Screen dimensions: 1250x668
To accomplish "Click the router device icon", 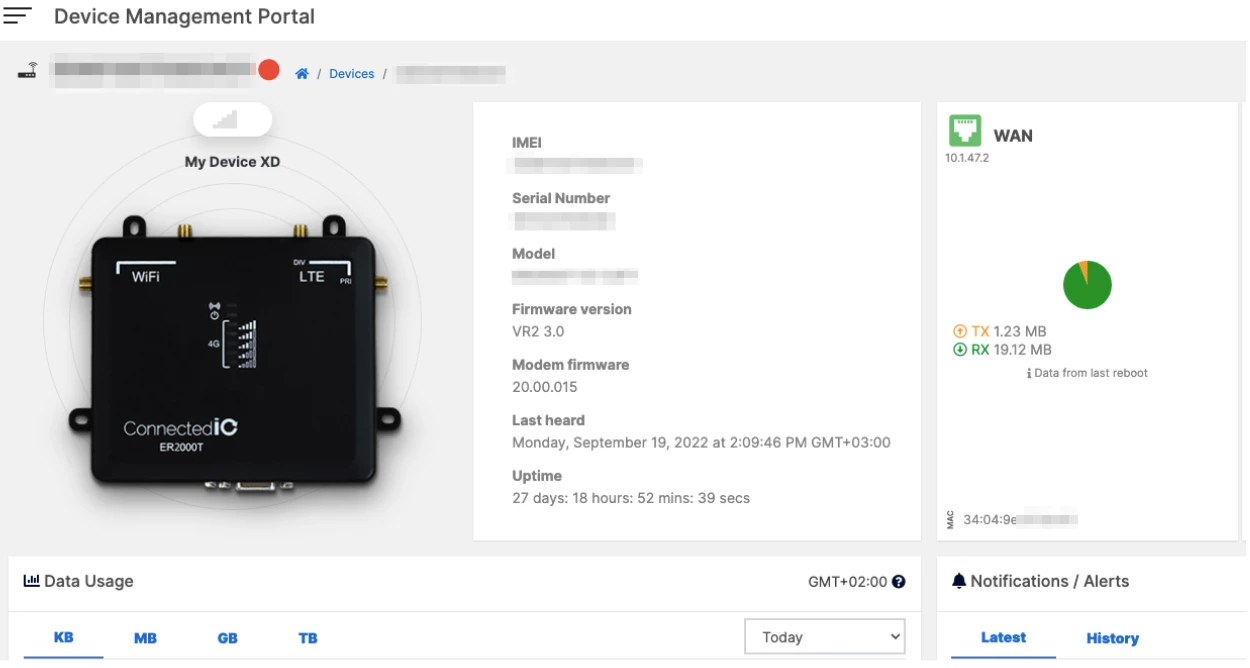I will [28, 71].
